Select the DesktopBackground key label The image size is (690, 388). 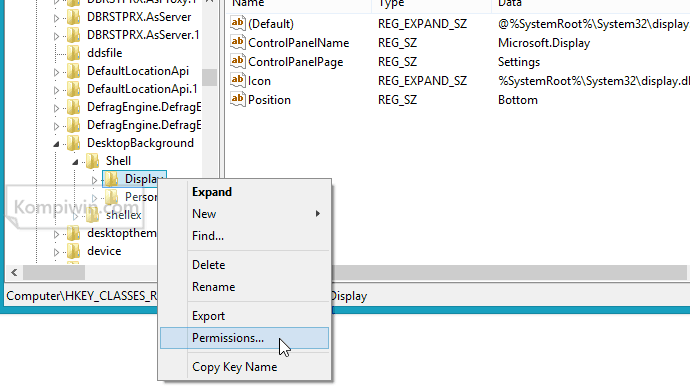(140, 143)
